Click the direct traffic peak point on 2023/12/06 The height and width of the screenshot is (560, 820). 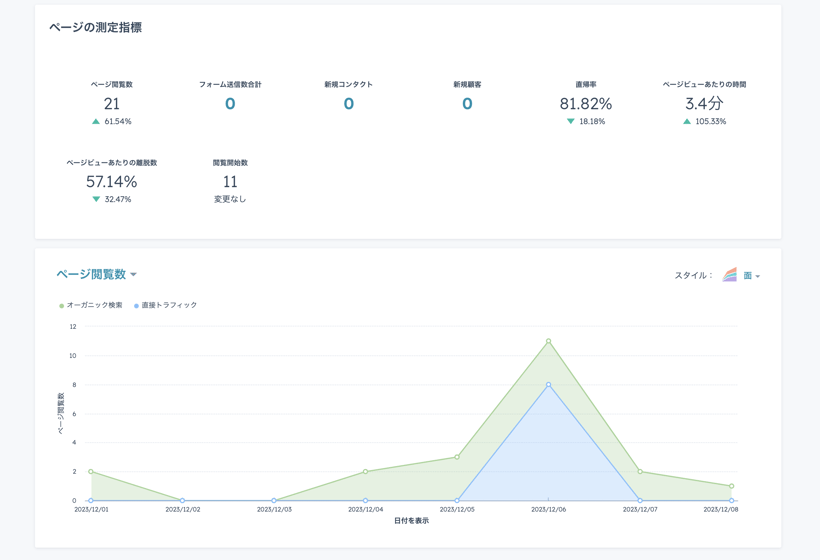(549, 385)
